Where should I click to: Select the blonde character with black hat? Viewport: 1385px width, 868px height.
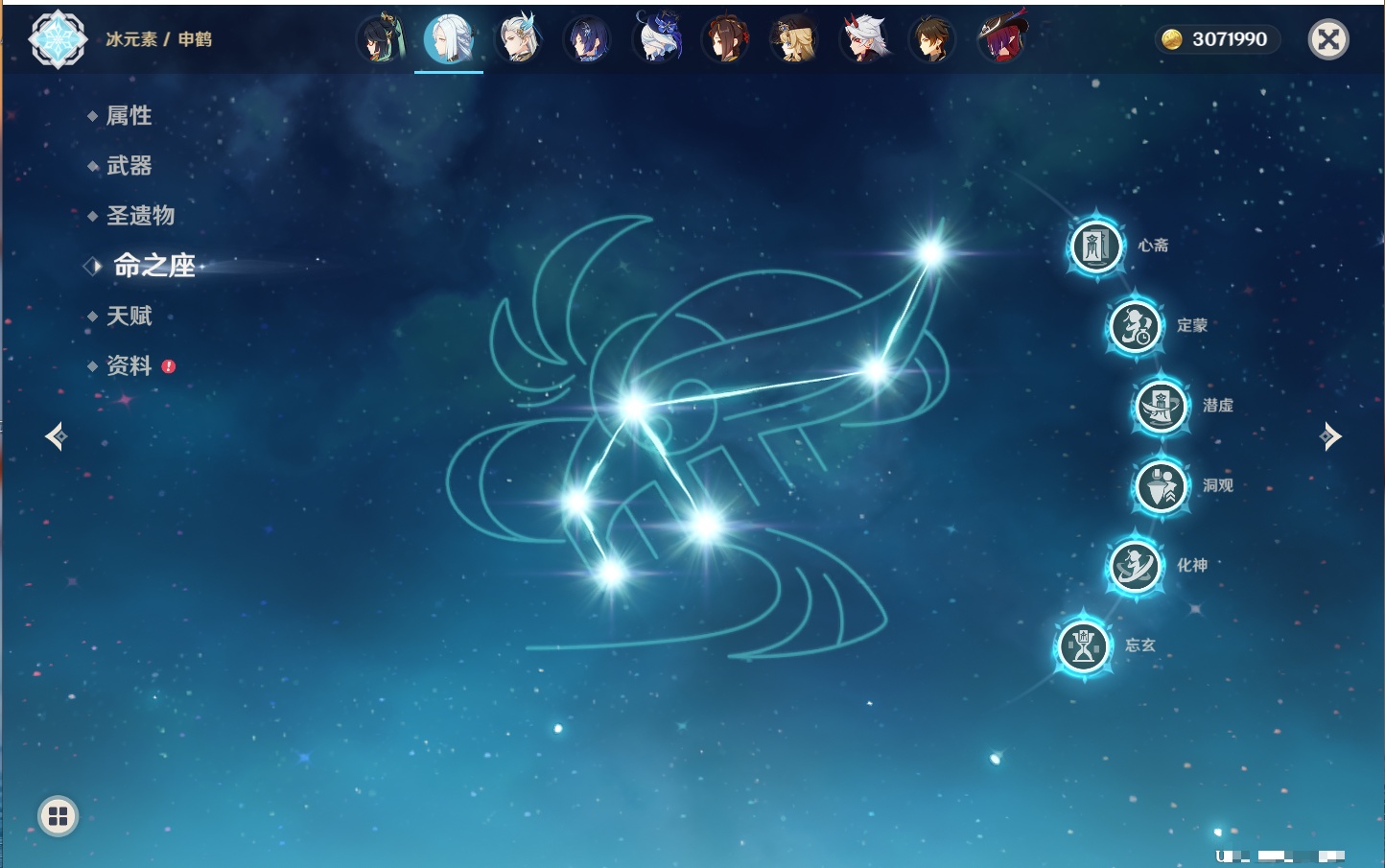(x=794, y=39)
